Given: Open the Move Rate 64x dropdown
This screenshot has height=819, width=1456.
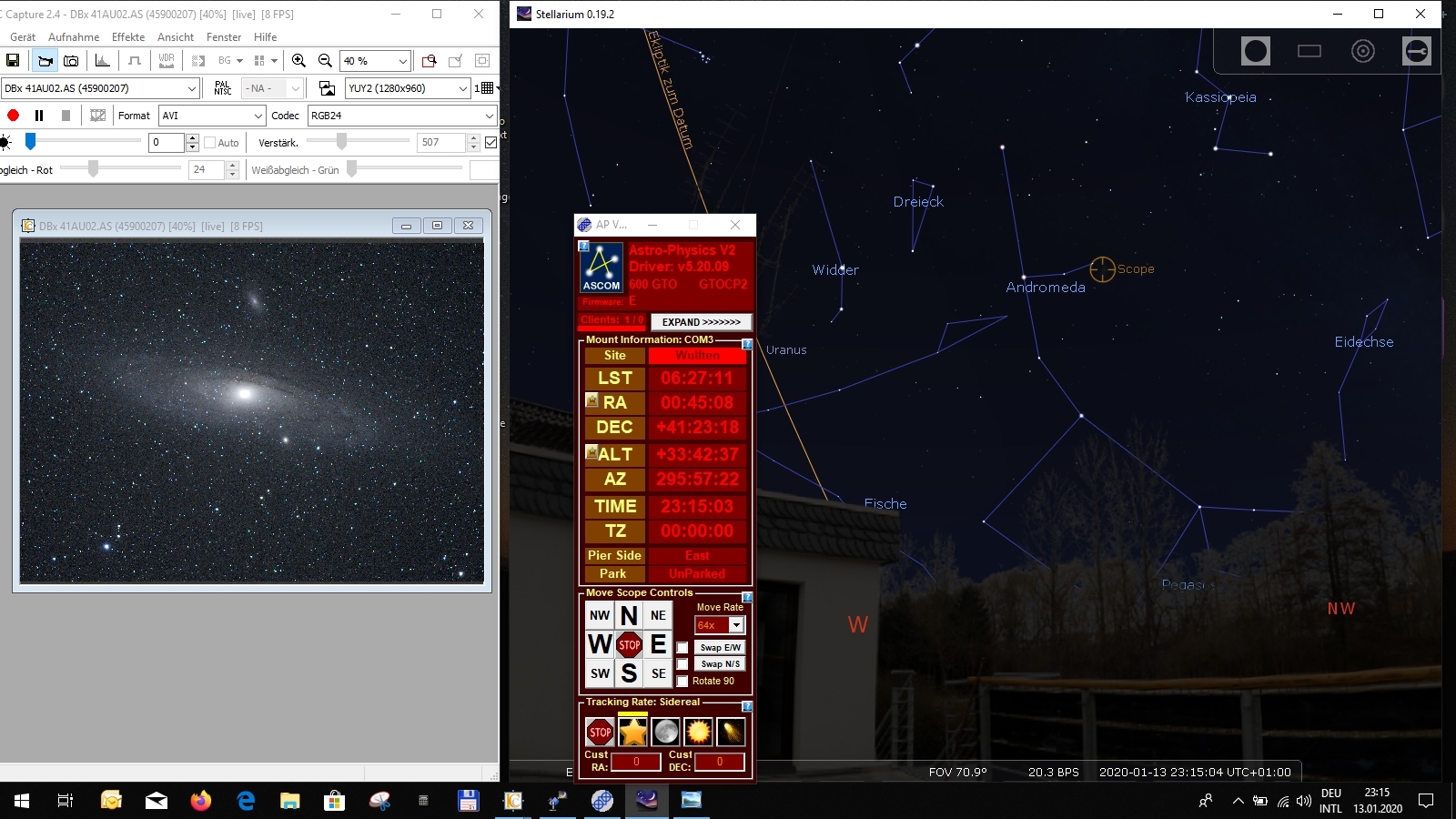Looking at the screenshot, I should [x=720, y=625].
